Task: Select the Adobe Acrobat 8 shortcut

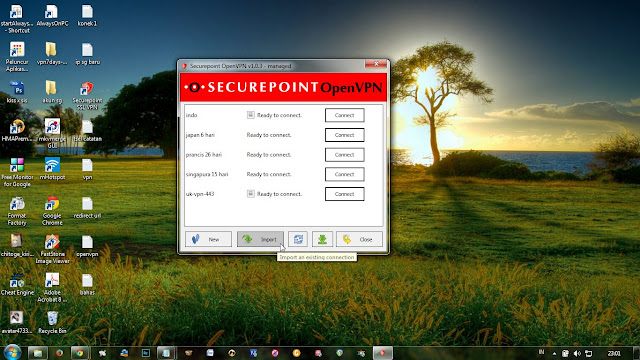Action: 52,288
